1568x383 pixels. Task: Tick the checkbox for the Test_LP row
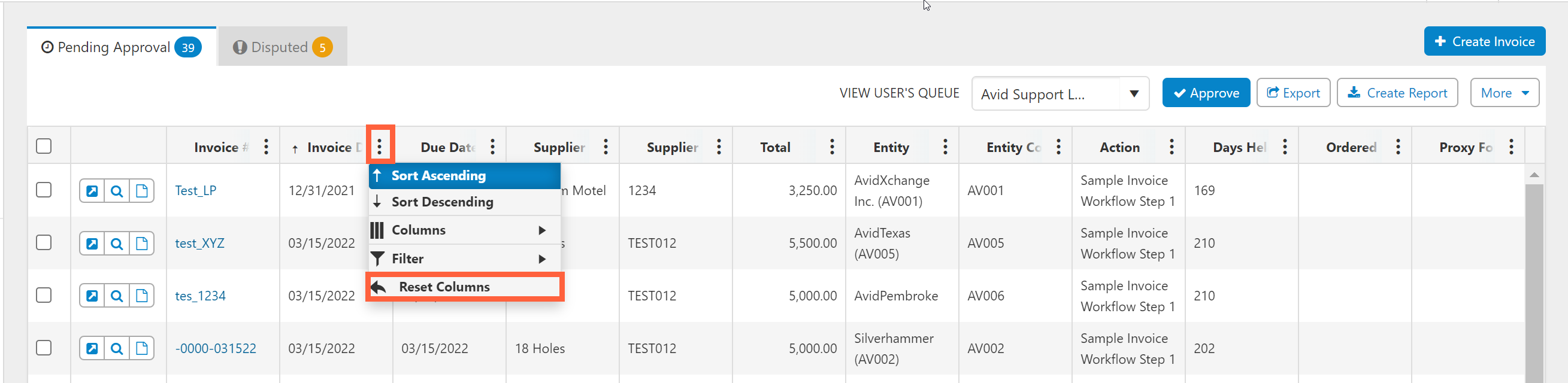tap(44, 190)
